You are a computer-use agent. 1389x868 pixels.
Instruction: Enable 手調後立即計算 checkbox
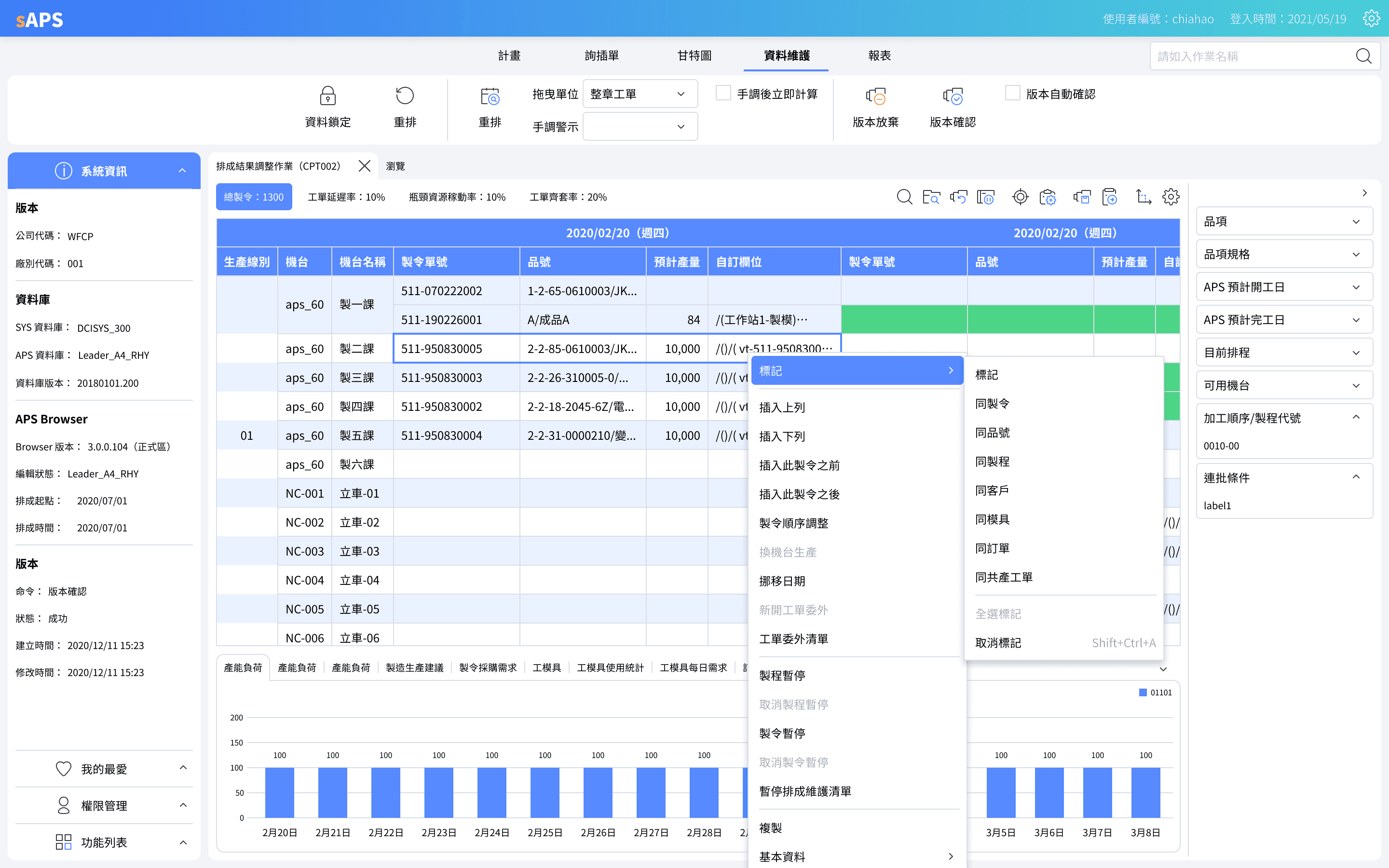pos(723,93)
